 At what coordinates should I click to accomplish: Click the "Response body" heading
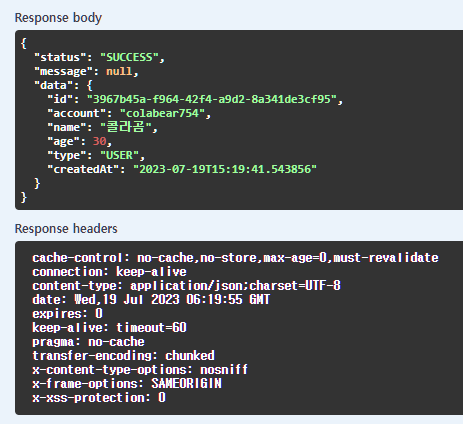[x=58, y=18]
